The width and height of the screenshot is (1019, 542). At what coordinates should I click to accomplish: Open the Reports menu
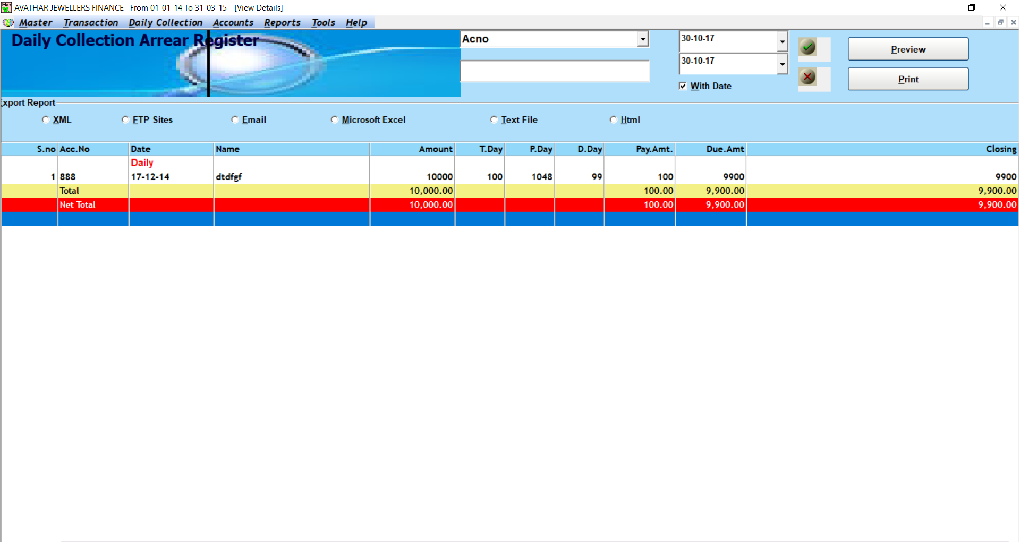pos(282,22)
